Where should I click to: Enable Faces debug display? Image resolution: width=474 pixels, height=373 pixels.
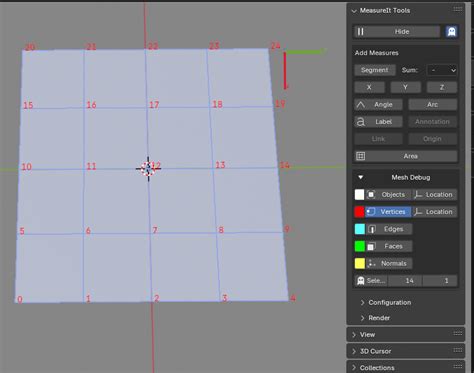tap(389, 246)
